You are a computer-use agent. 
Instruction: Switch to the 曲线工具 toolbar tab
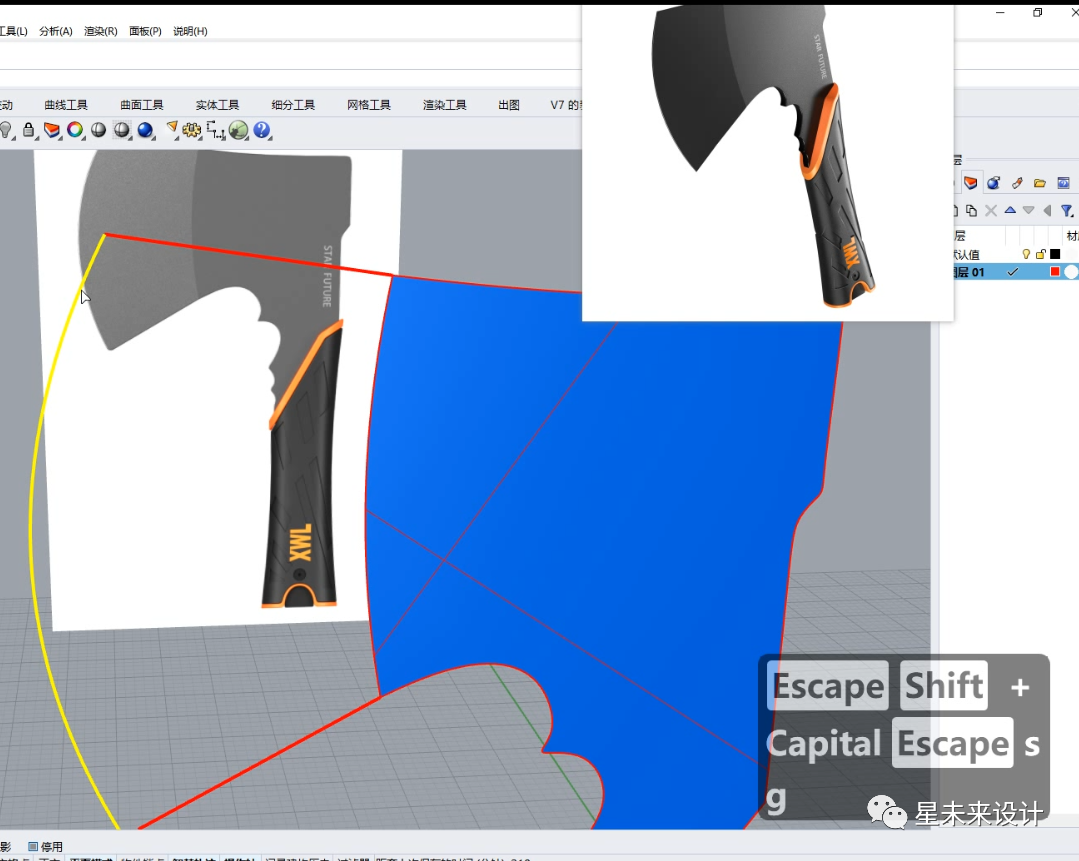66,105
